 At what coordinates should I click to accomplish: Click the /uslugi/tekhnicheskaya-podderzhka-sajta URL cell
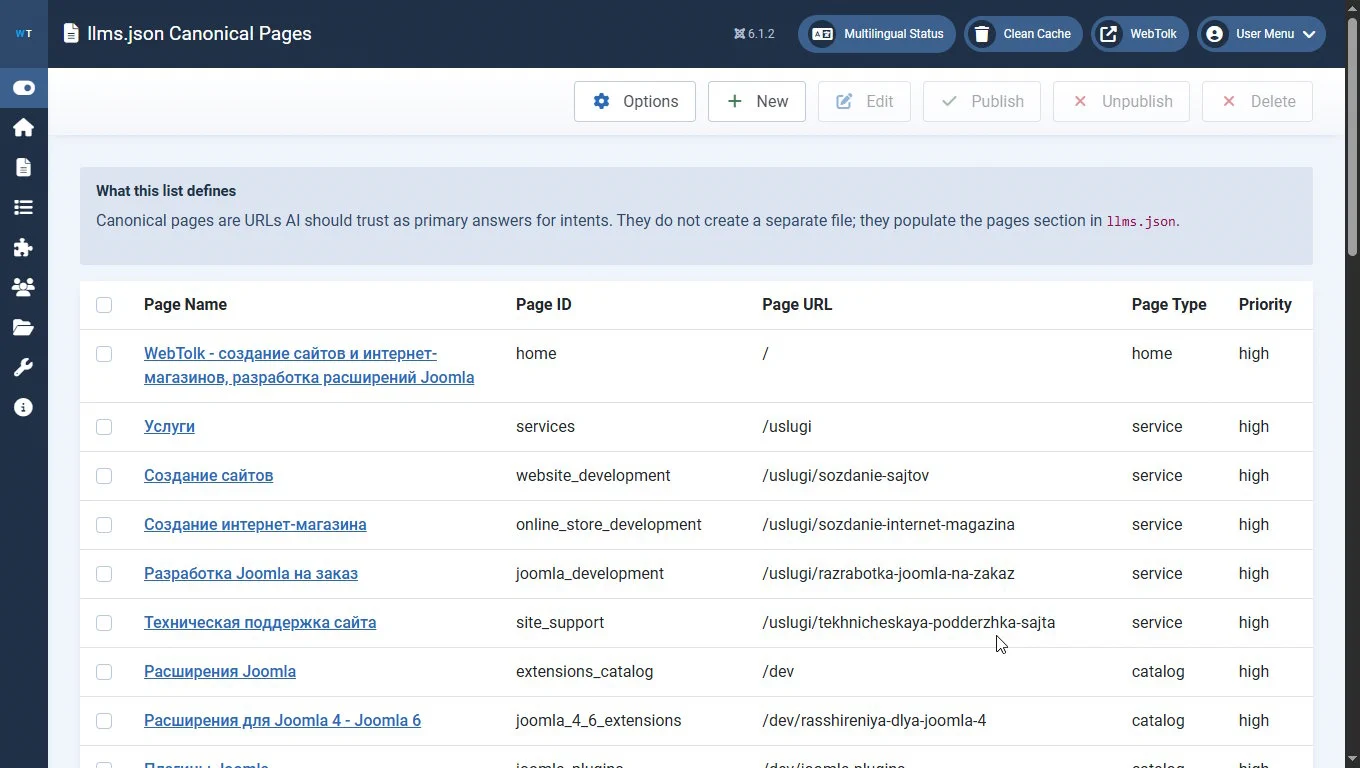click(x=909, y=623)
